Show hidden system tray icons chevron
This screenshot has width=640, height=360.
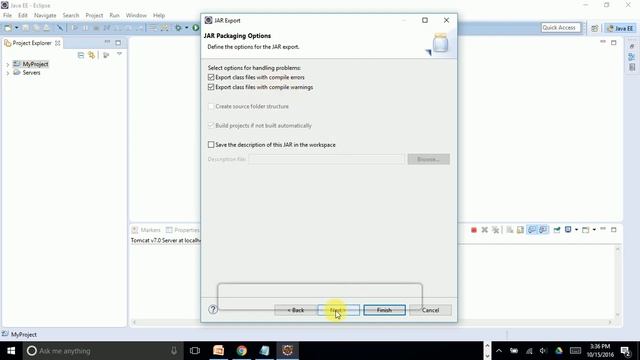(499, 351)
